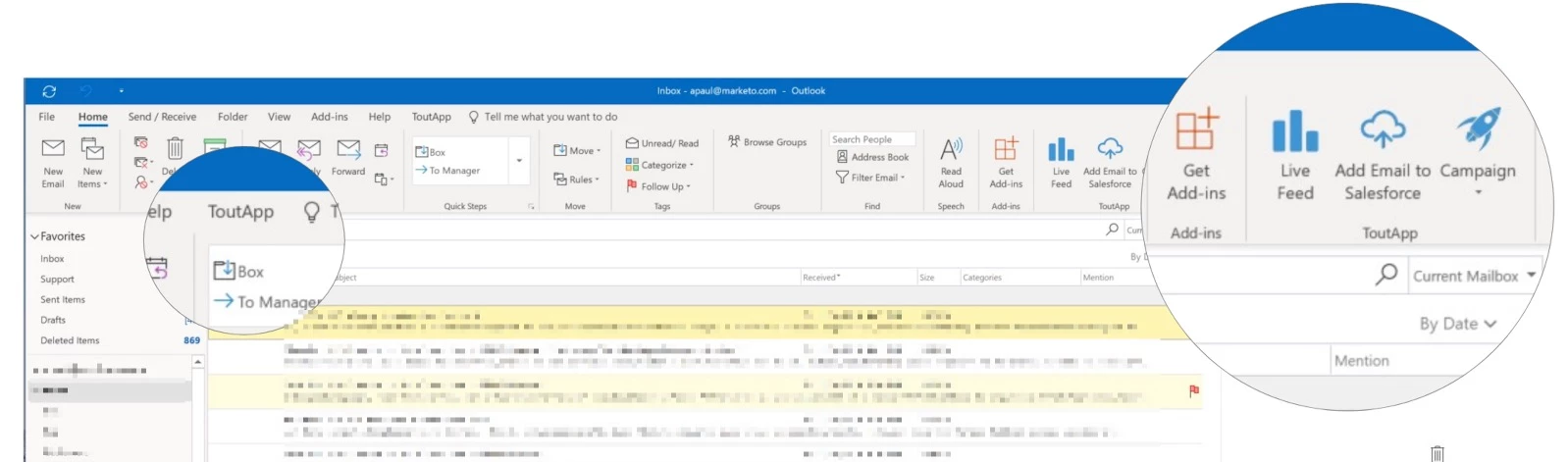Open the Quick Steps dialog launcher
The height and width of the screenshot is (462, 1568).
click(531, 207)
